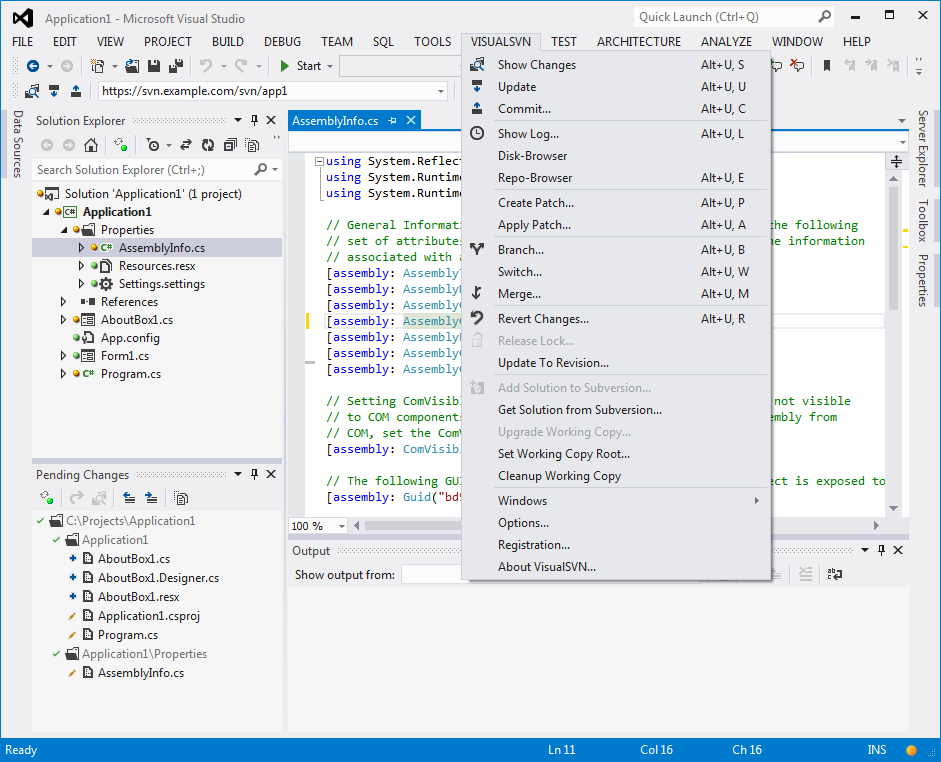This screenshot has width=941, height=762.
Task: Click the Show Changes icon in the SVN toolbar
Action: [31, 91]
